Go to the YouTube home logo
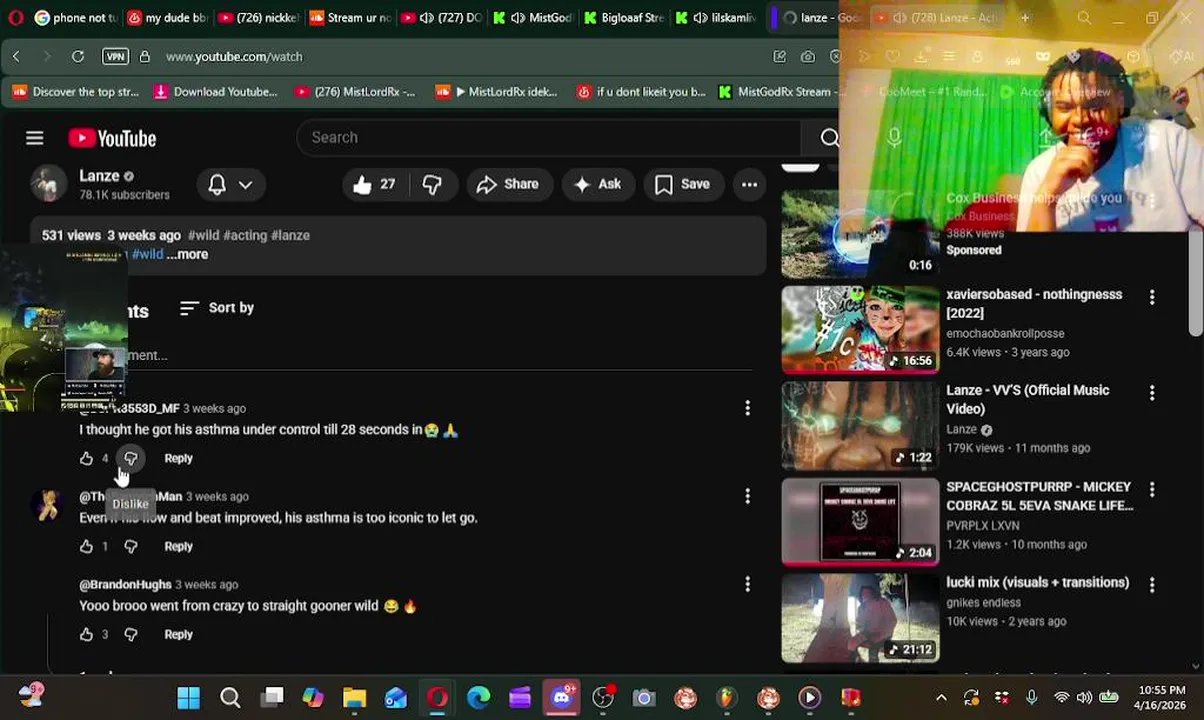Screen dimensions: 1204x720 112,138
